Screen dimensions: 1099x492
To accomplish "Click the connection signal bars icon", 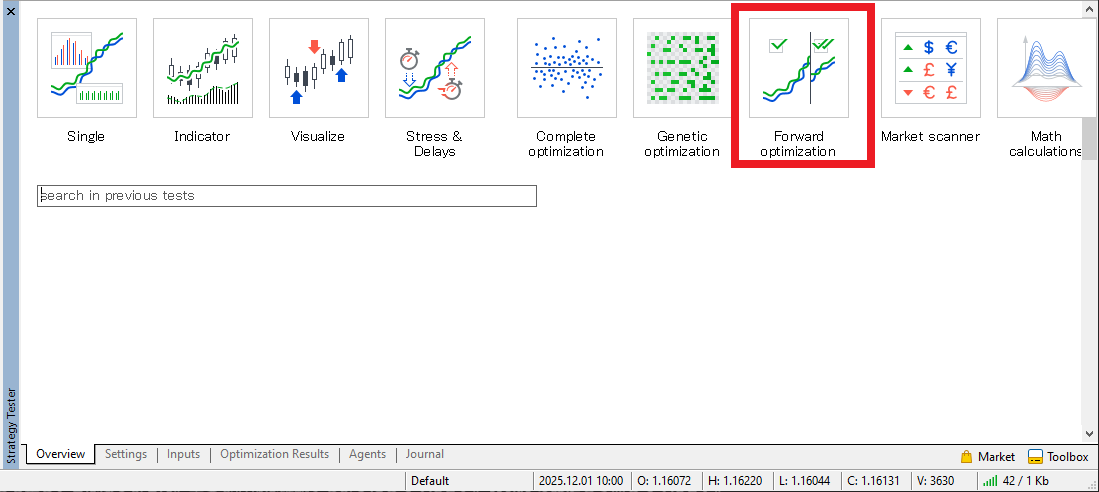I will (x=990, y=481).
